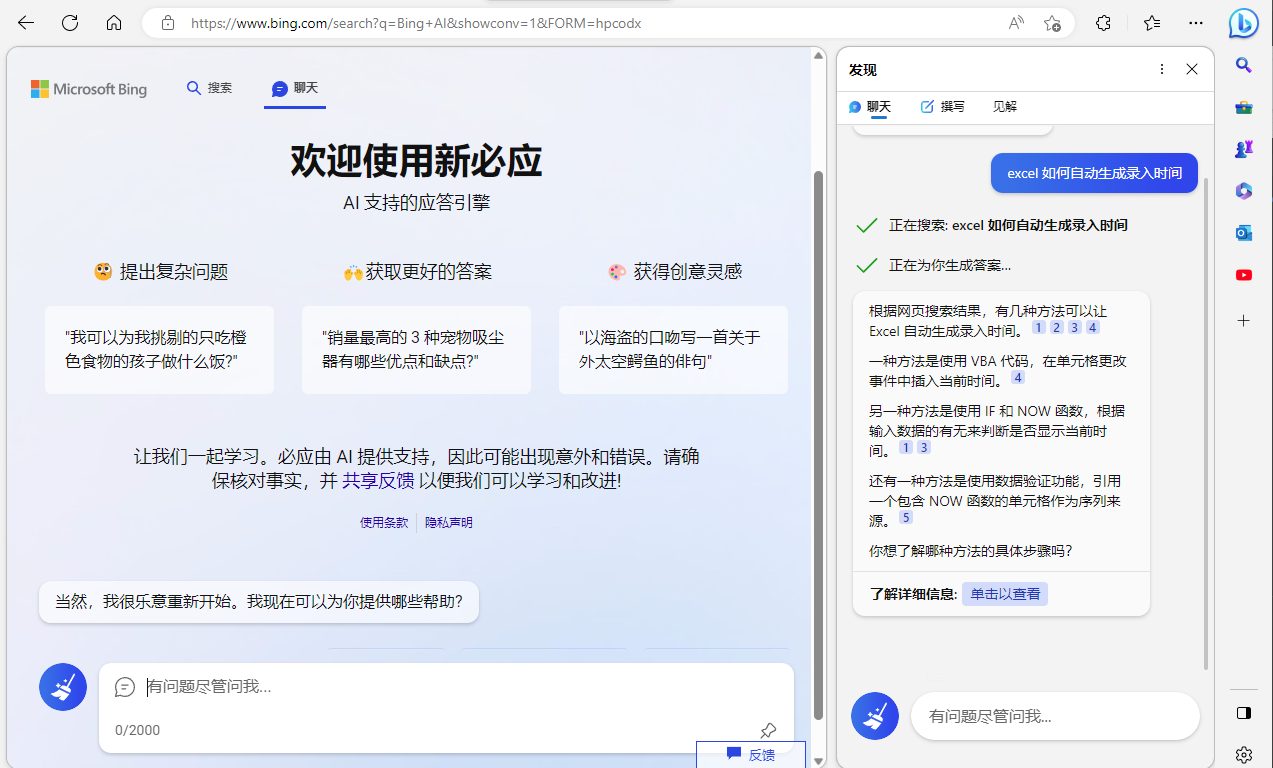Enable the favorites toggle in address bar
The width and height of the screenshot is (1273, 768).
[1051, 22]
